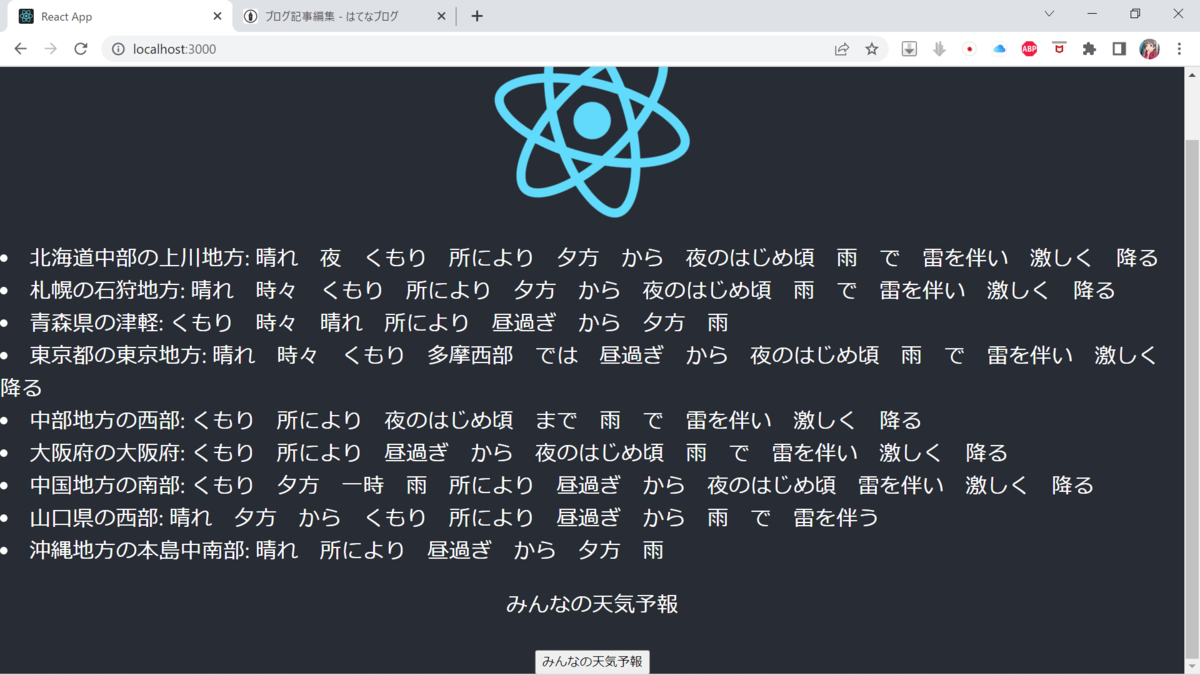The image size is (1200, 675).
Task: Click 山口県の西部 forecast row
Action: 594,518
